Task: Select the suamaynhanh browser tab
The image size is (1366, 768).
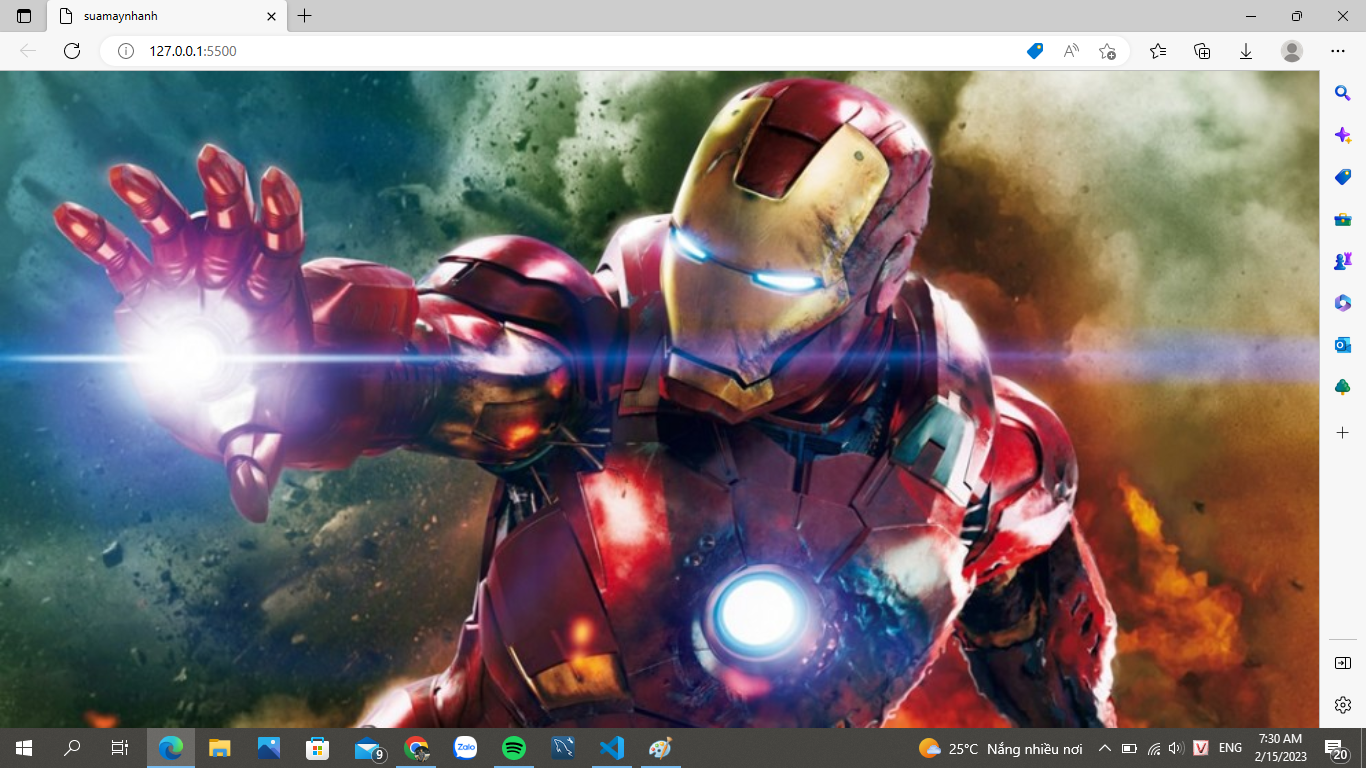Action: [x=166, y=16]
